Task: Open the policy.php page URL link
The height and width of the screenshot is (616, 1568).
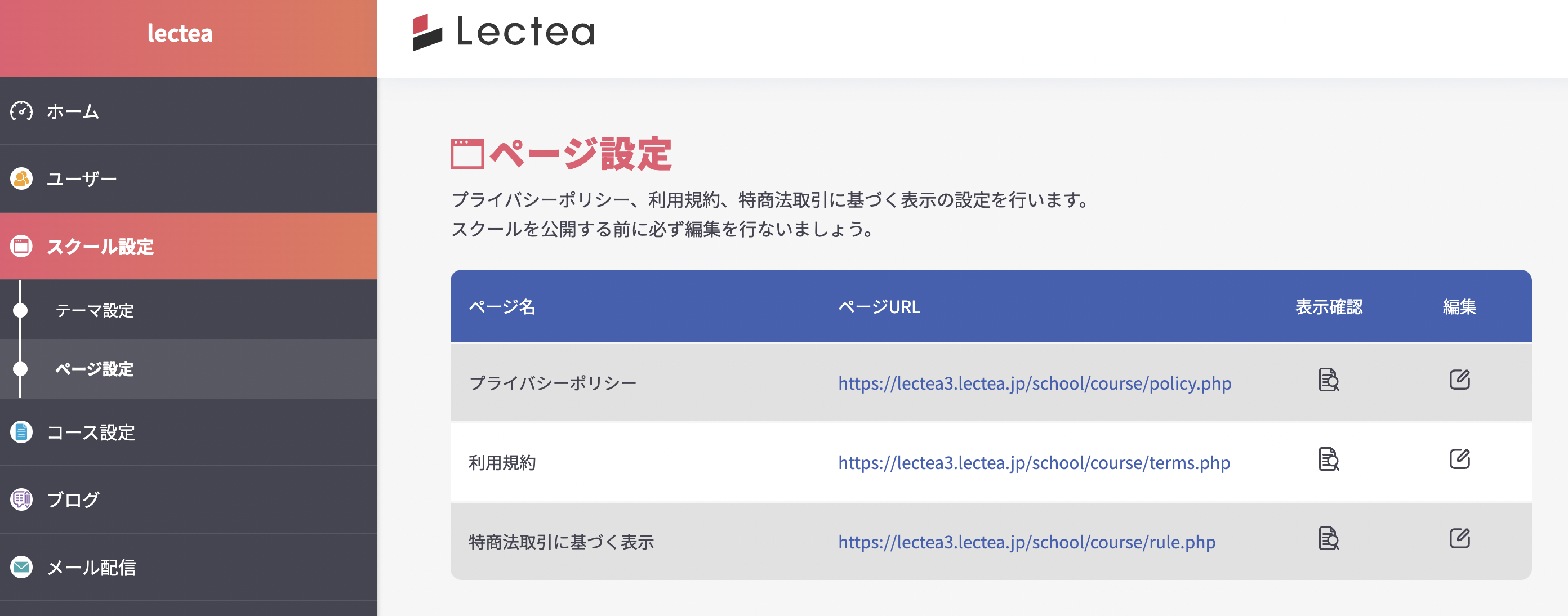Action: (1034, 383)
